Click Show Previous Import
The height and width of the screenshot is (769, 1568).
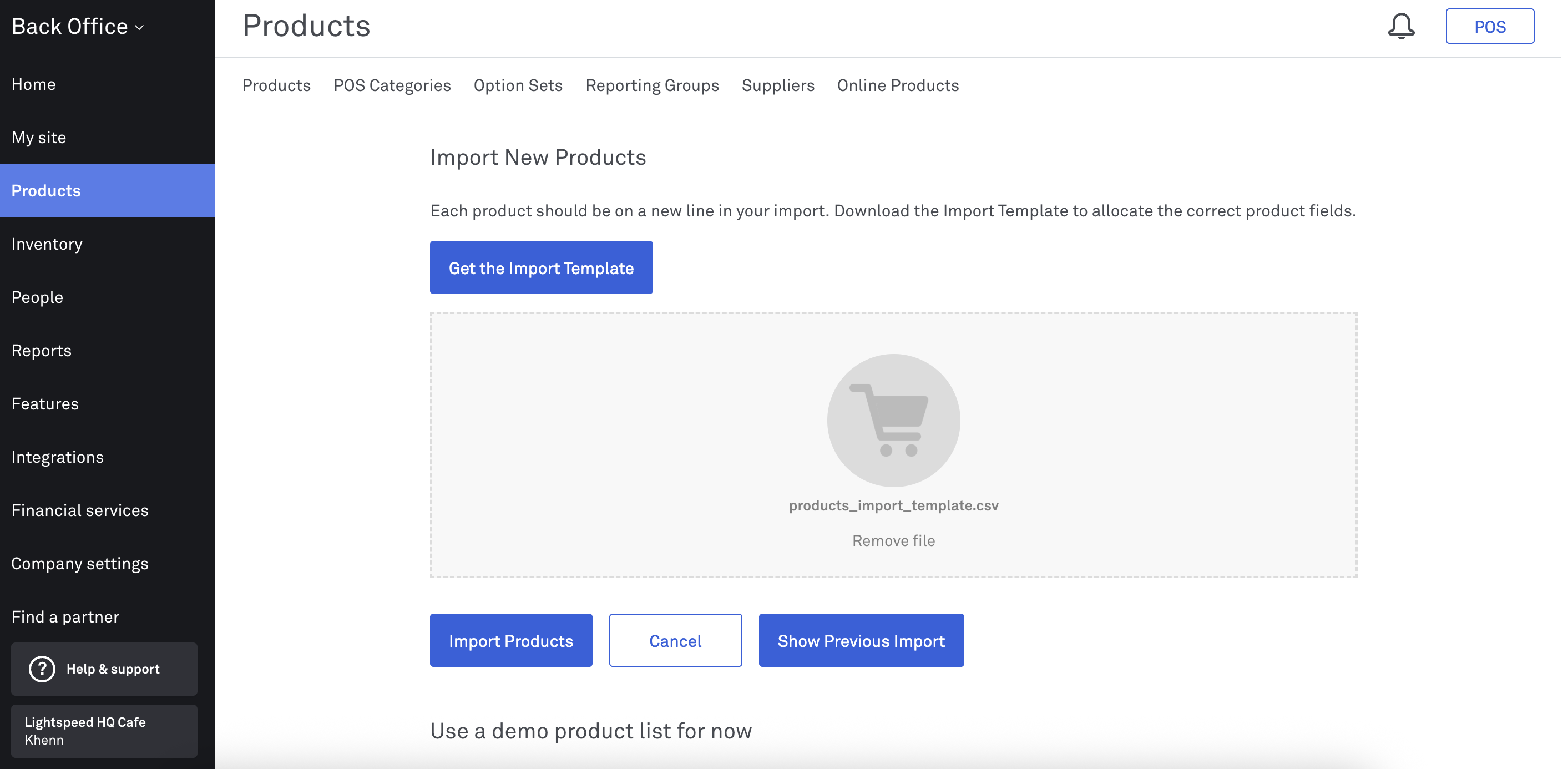pos(861,640)
